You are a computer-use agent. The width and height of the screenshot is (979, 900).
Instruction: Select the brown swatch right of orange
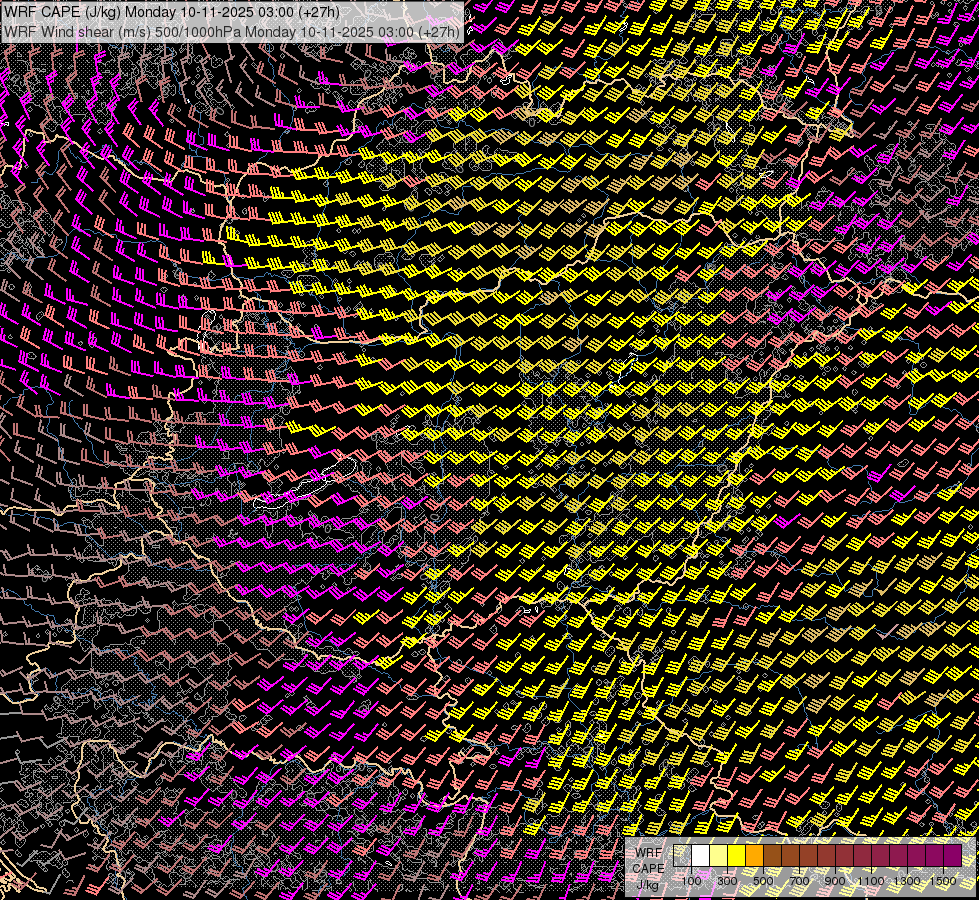click(773, 855)
